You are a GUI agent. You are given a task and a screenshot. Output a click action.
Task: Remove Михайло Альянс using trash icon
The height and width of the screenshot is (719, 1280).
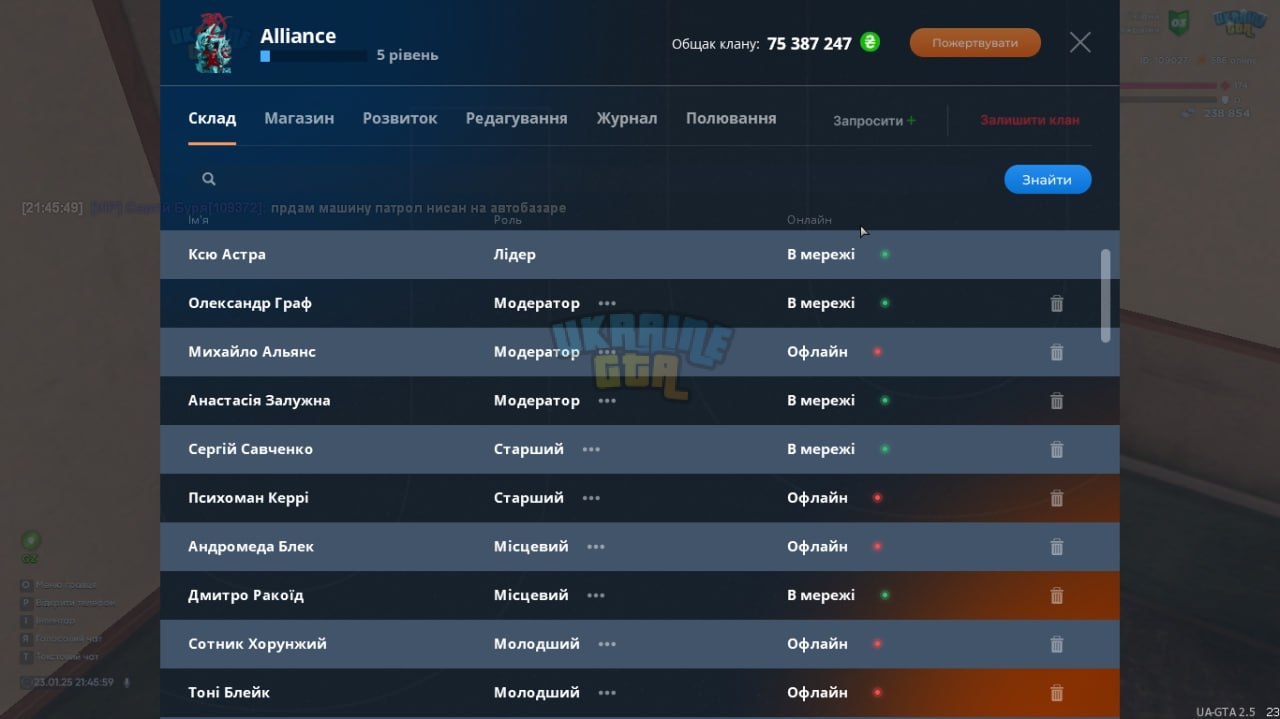pyautogui.click(x=1056, y=352)
